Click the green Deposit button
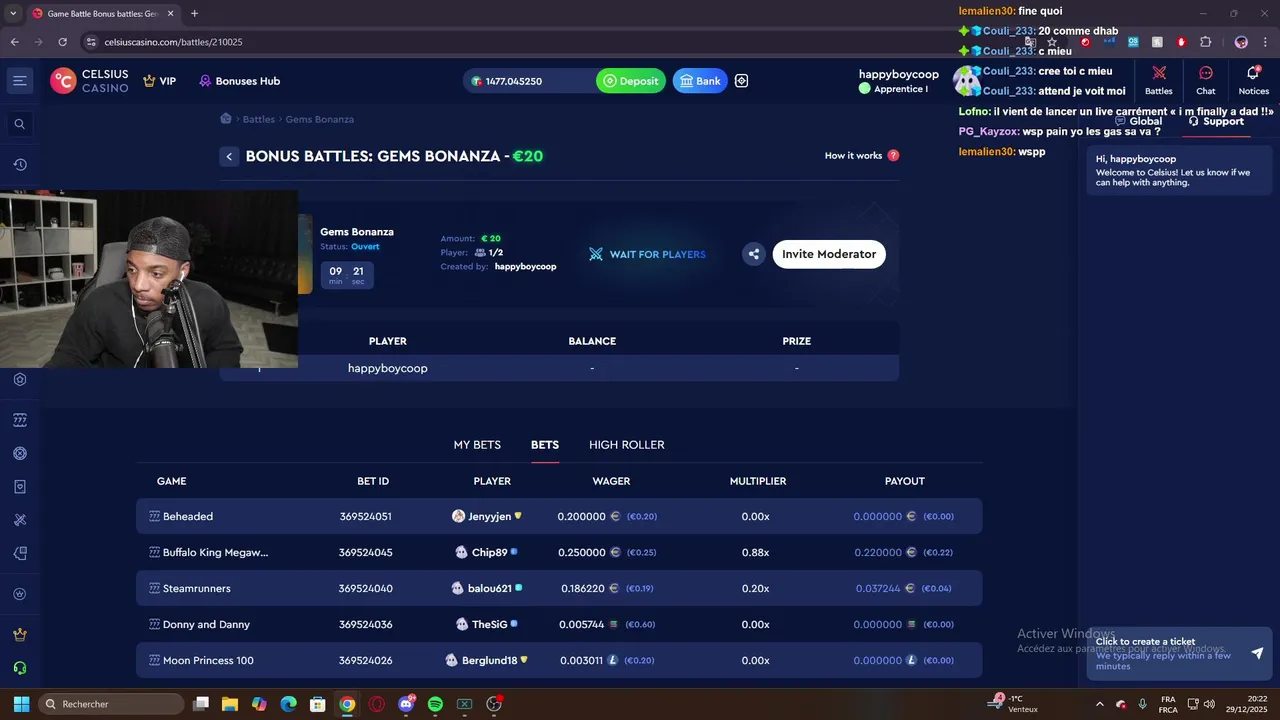This screenshot has height=720, width=1280. pyautogui.click(x=631, y=81)
